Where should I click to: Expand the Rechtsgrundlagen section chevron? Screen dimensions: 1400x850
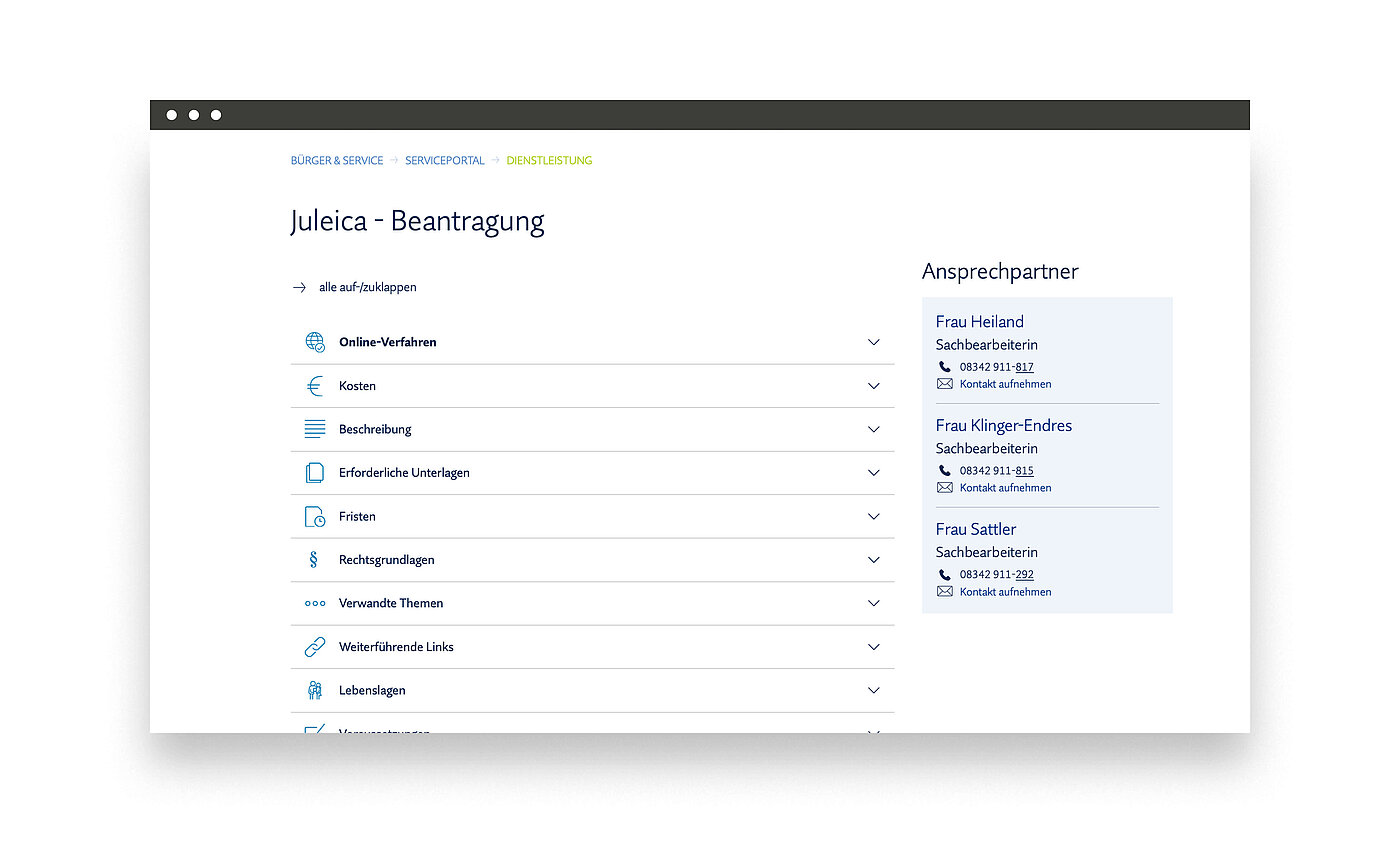click(874, 560)
